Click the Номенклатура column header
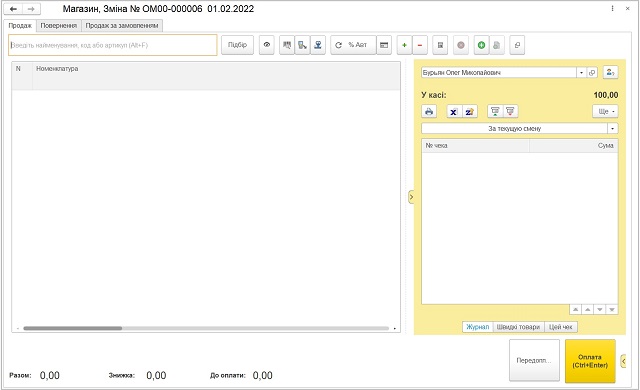This screenshot has height=390, width=640. 216,76
